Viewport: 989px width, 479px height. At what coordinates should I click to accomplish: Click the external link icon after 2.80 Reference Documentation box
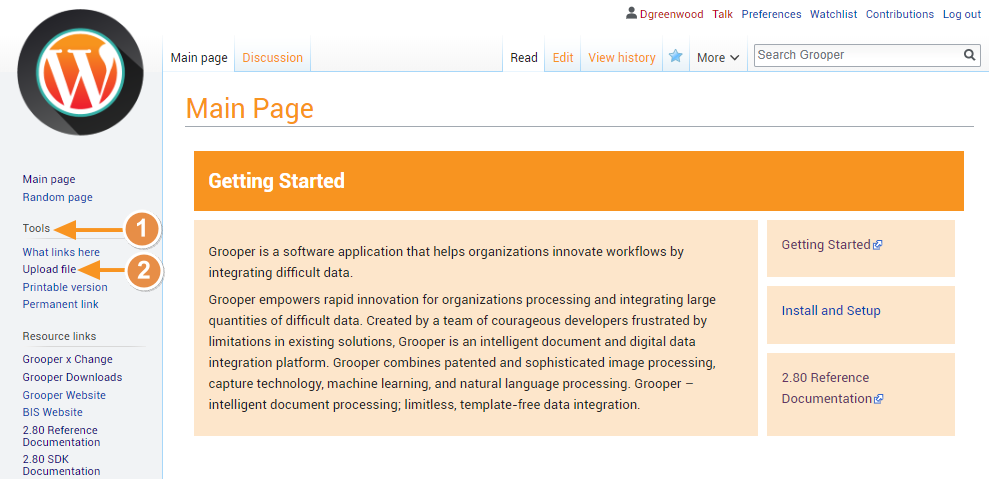[879, 399]
